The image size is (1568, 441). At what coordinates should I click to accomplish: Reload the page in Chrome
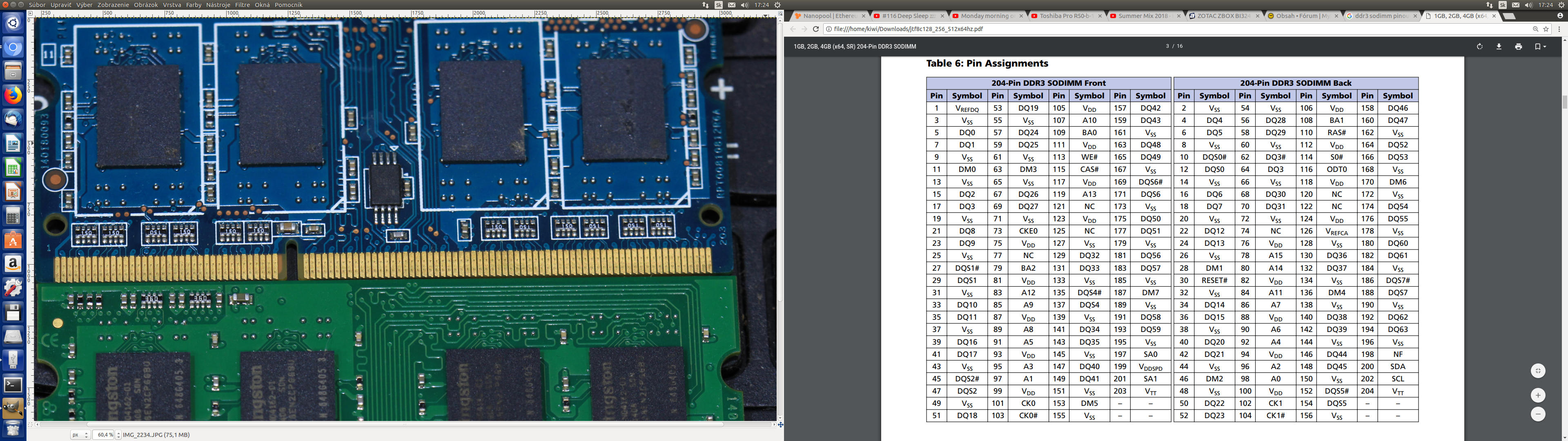point(816,29)
